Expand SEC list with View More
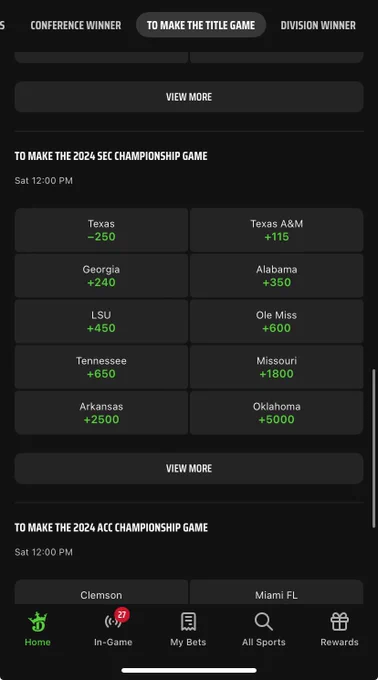The height and width of the screenshot is (680, 378). [189, 468]
